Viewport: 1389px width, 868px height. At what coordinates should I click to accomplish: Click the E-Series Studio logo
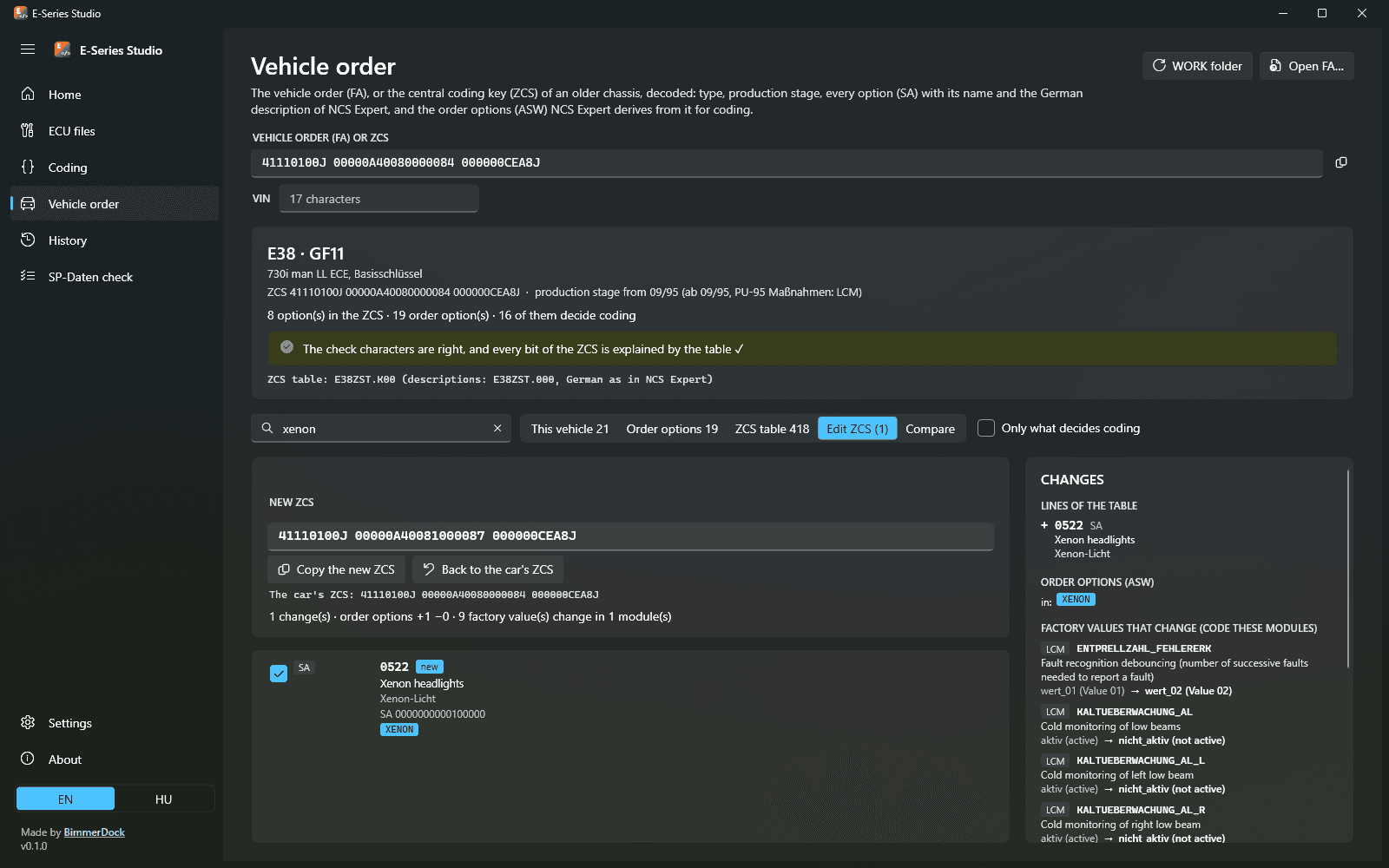63,49
